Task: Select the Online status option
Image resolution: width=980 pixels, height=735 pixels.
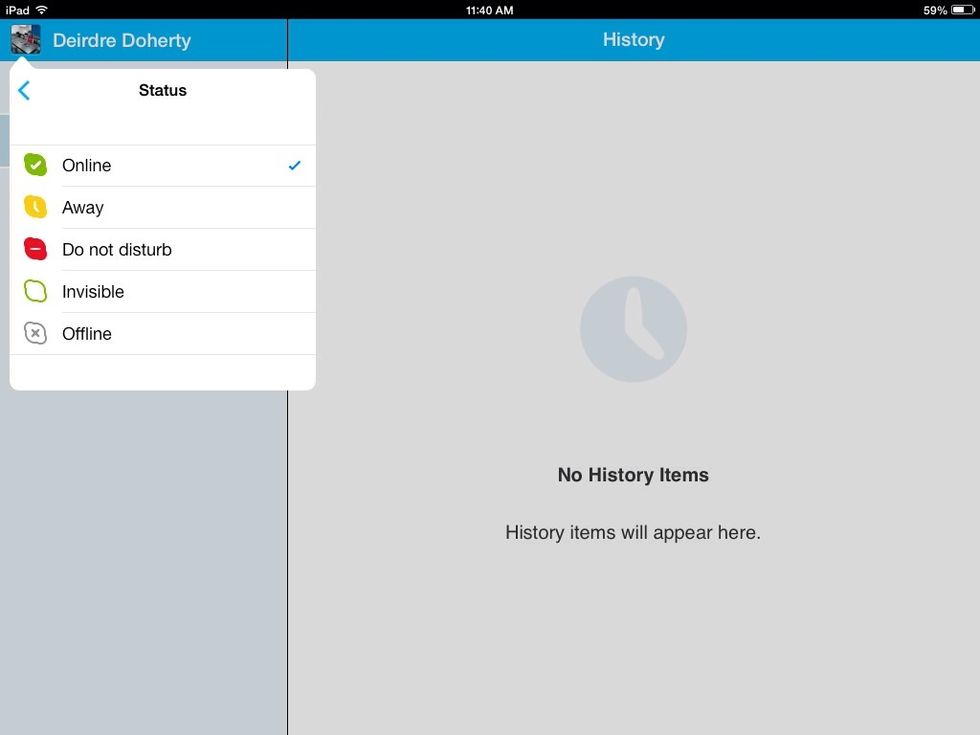Action: 87,165
